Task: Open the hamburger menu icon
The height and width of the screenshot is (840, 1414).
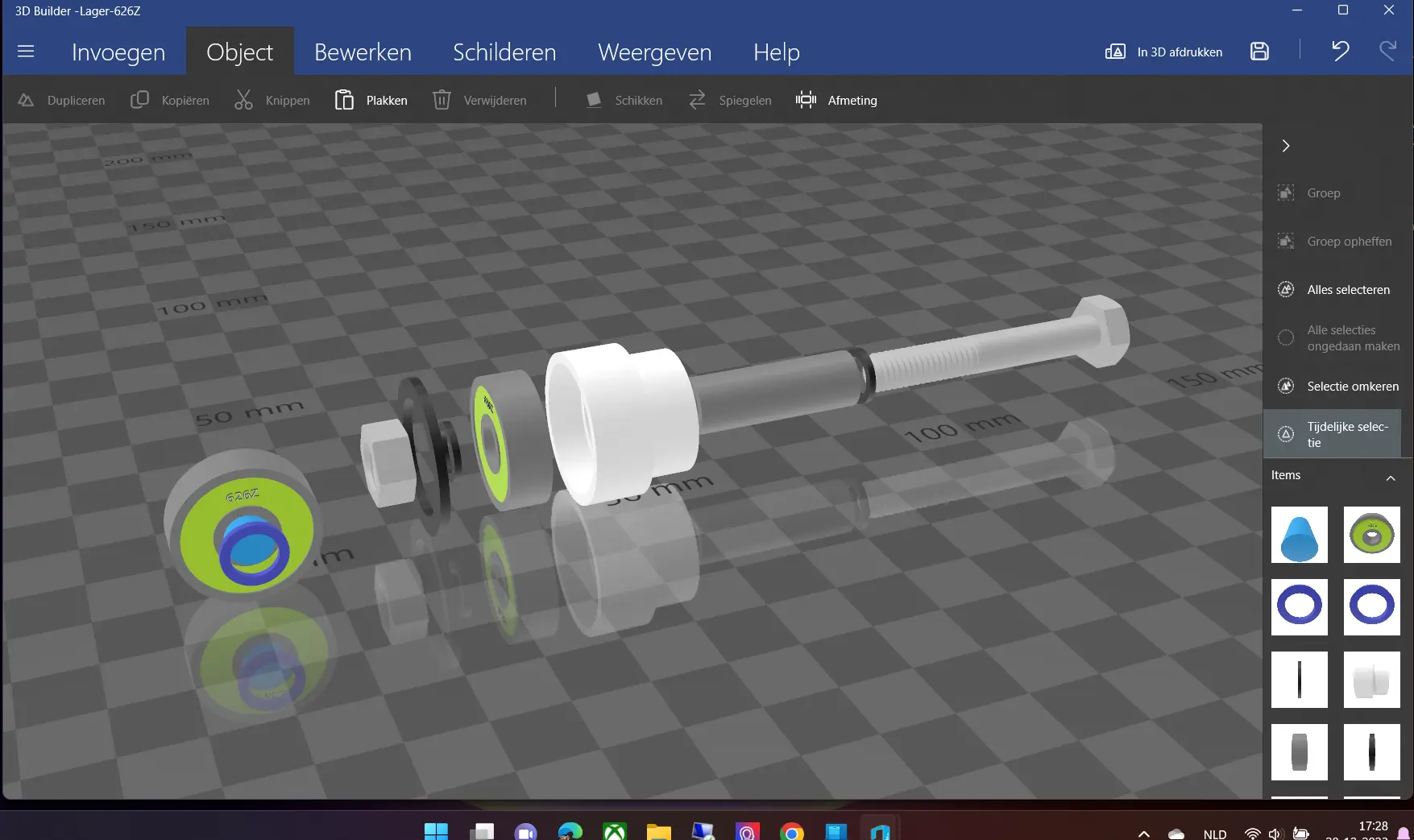Action: (26, 52)
